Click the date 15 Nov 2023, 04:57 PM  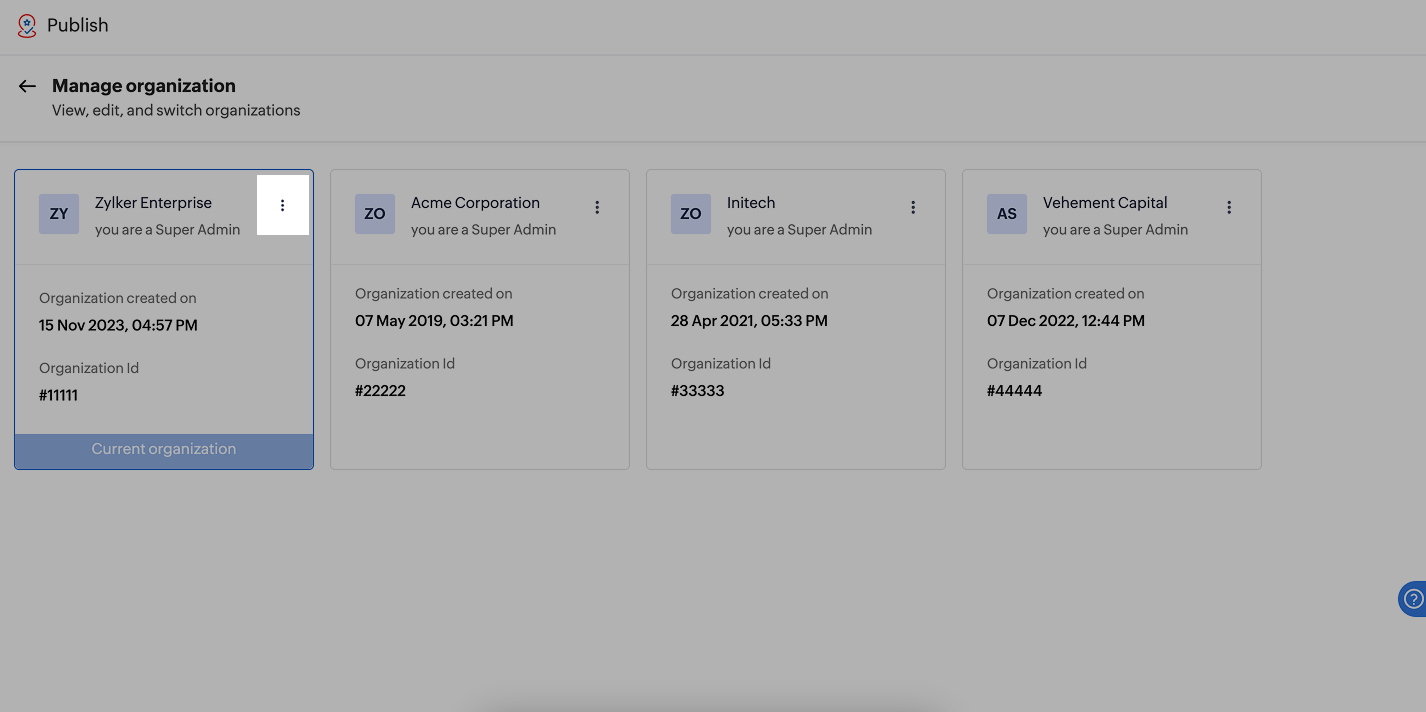point(118,325)
